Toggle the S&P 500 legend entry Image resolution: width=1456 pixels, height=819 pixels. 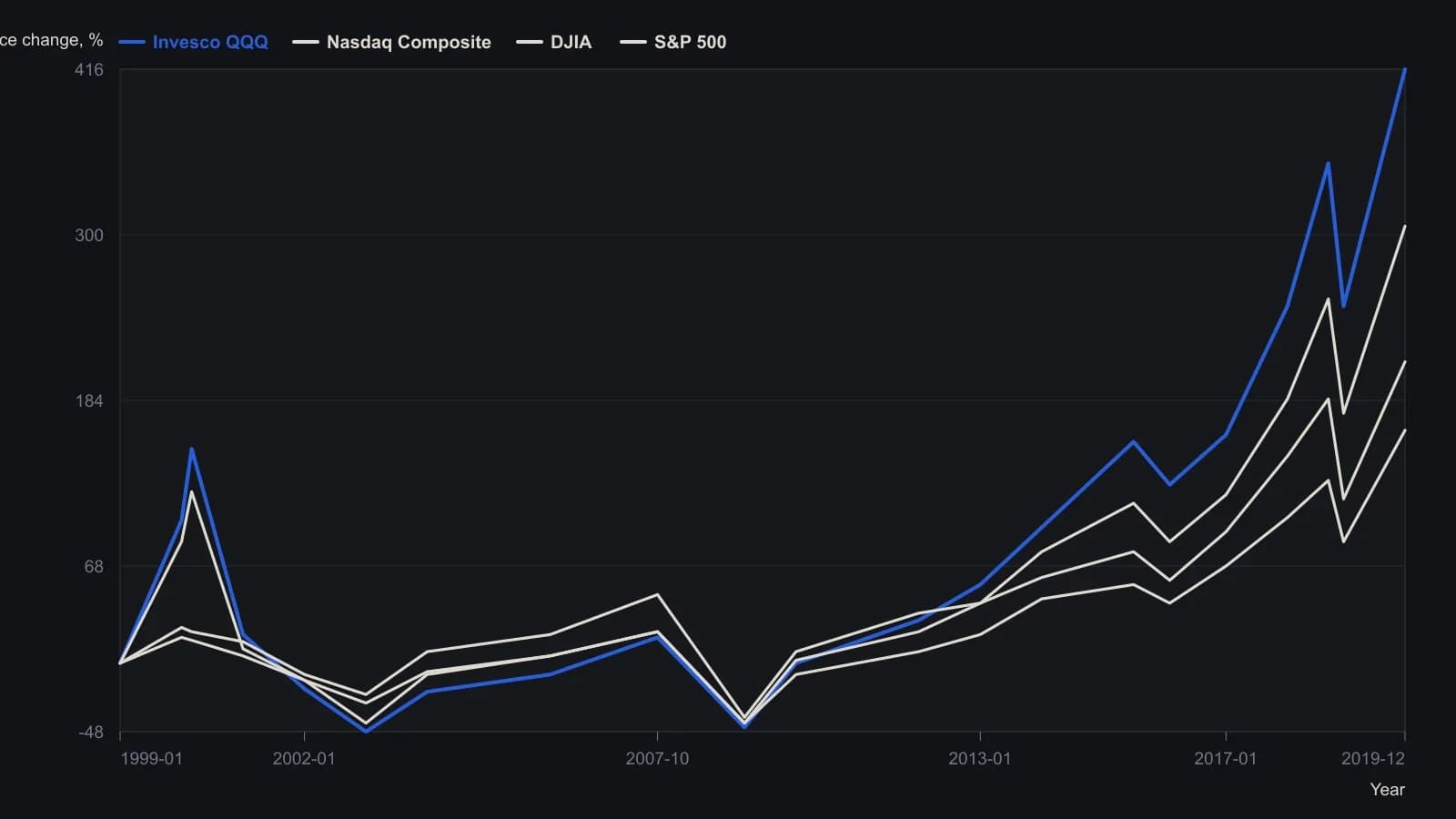point(672,42)
